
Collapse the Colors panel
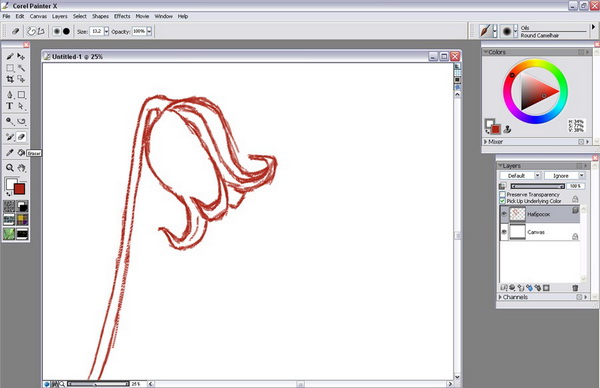[x=486, y=52]
